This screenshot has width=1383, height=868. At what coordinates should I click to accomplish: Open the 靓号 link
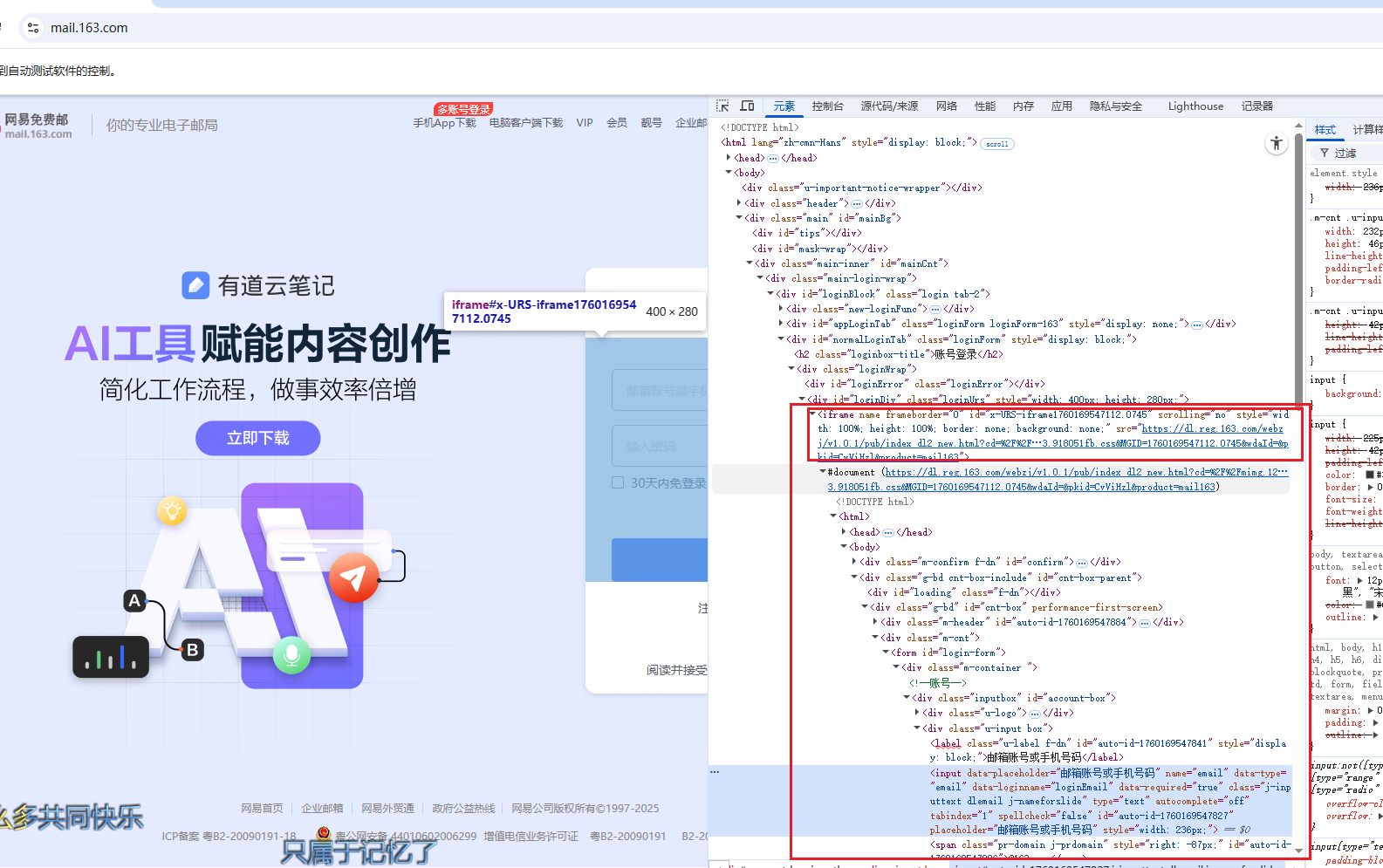pos(652,123)
